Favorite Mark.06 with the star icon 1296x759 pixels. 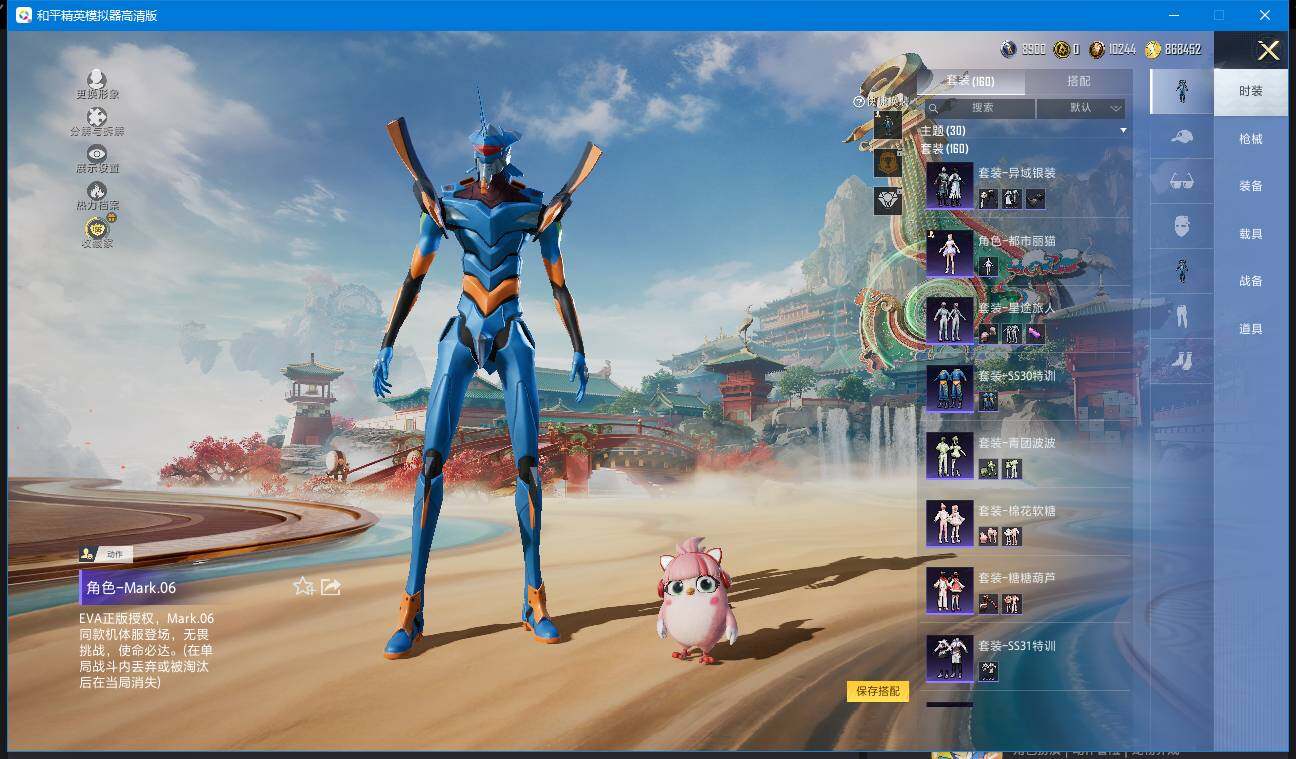click(304, 586)
